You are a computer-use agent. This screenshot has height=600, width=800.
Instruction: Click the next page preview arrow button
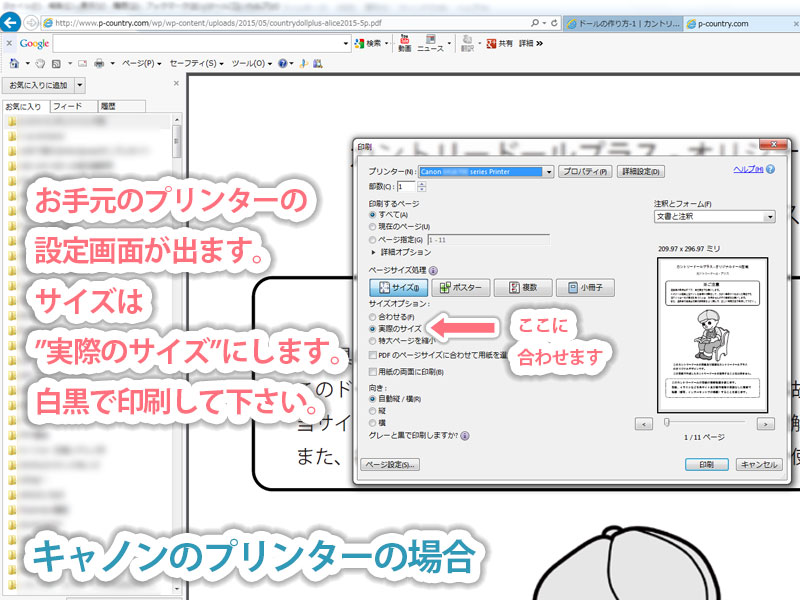point(765,424)
